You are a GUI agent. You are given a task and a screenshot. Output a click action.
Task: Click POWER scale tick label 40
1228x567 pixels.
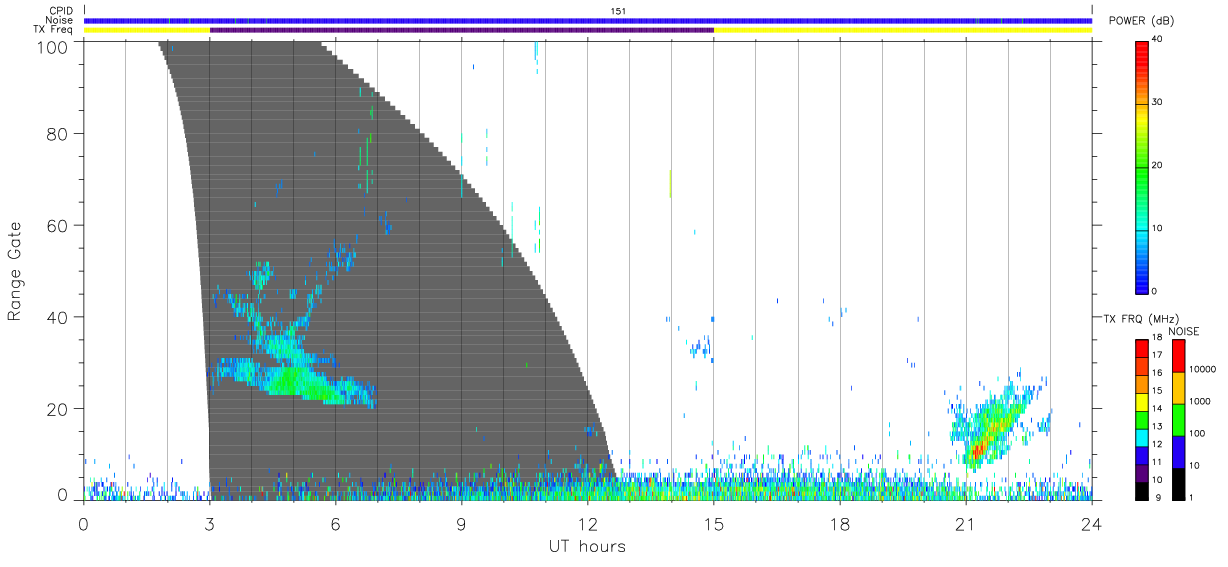point(1157,40)
